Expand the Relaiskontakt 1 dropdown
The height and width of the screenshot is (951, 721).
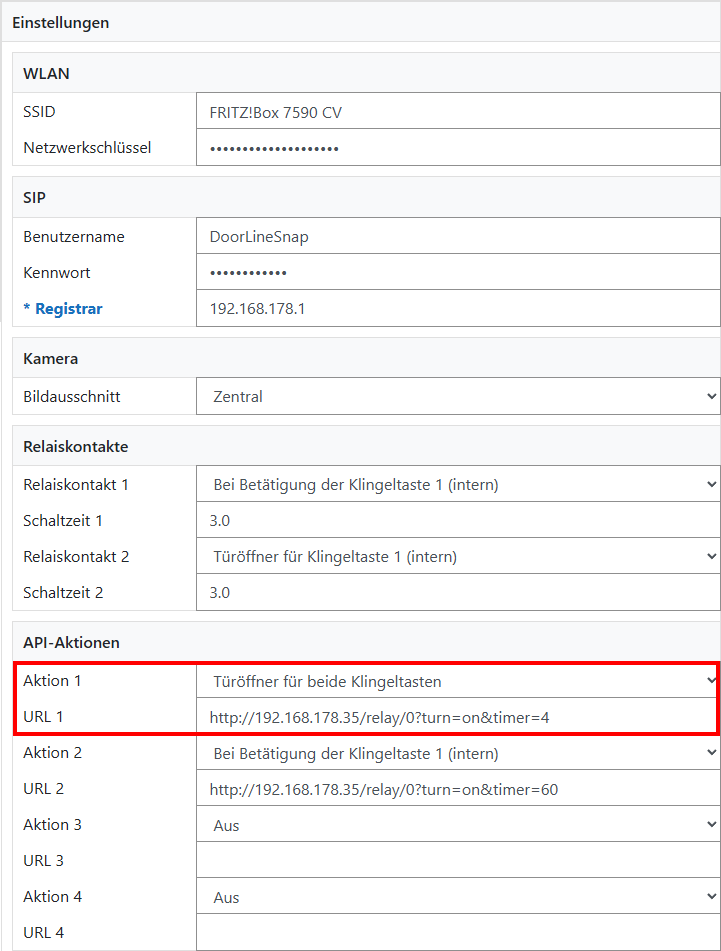457,485
